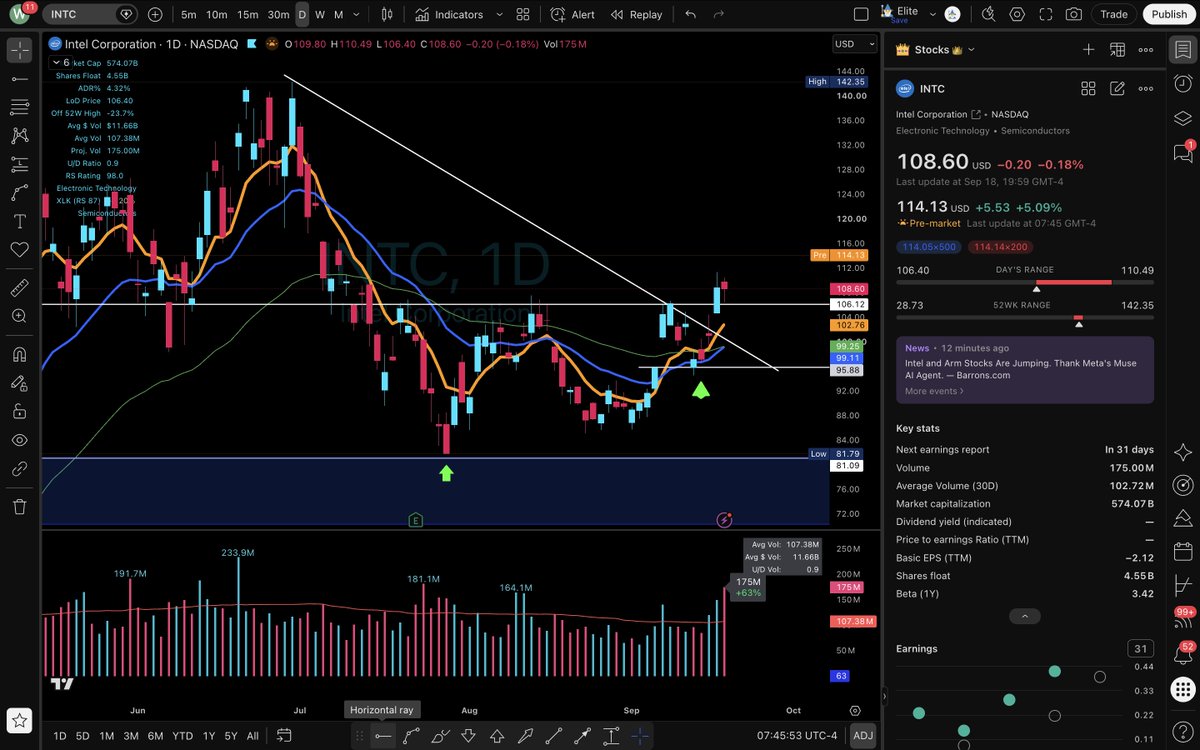The width and height of the screenshot is (1200, 750).
Task: Take a chart snapshot with camera icon
Action: (x=1073, y=14)
